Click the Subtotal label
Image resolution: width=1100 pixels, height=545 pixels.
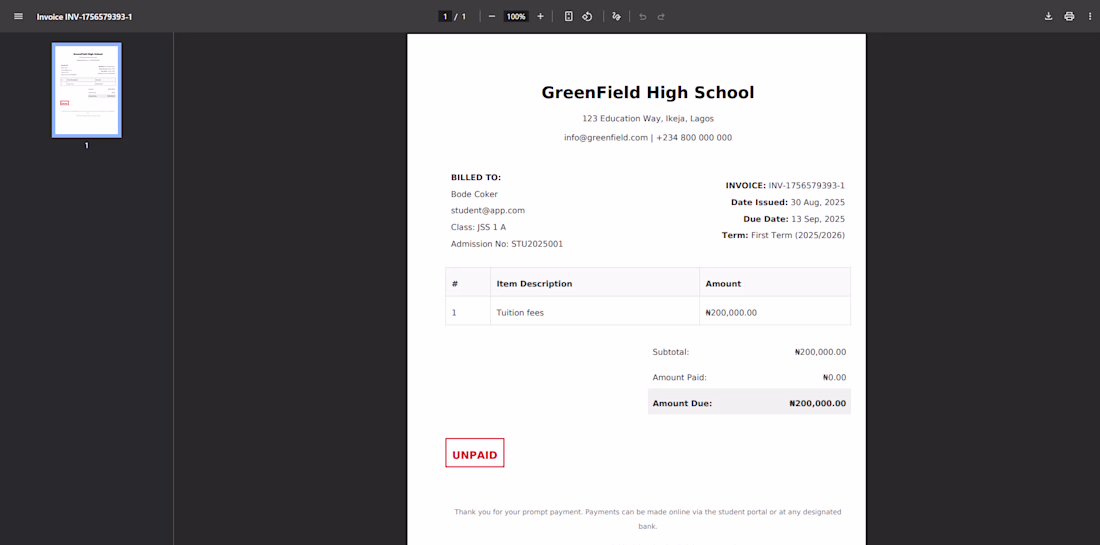(671, 352)
